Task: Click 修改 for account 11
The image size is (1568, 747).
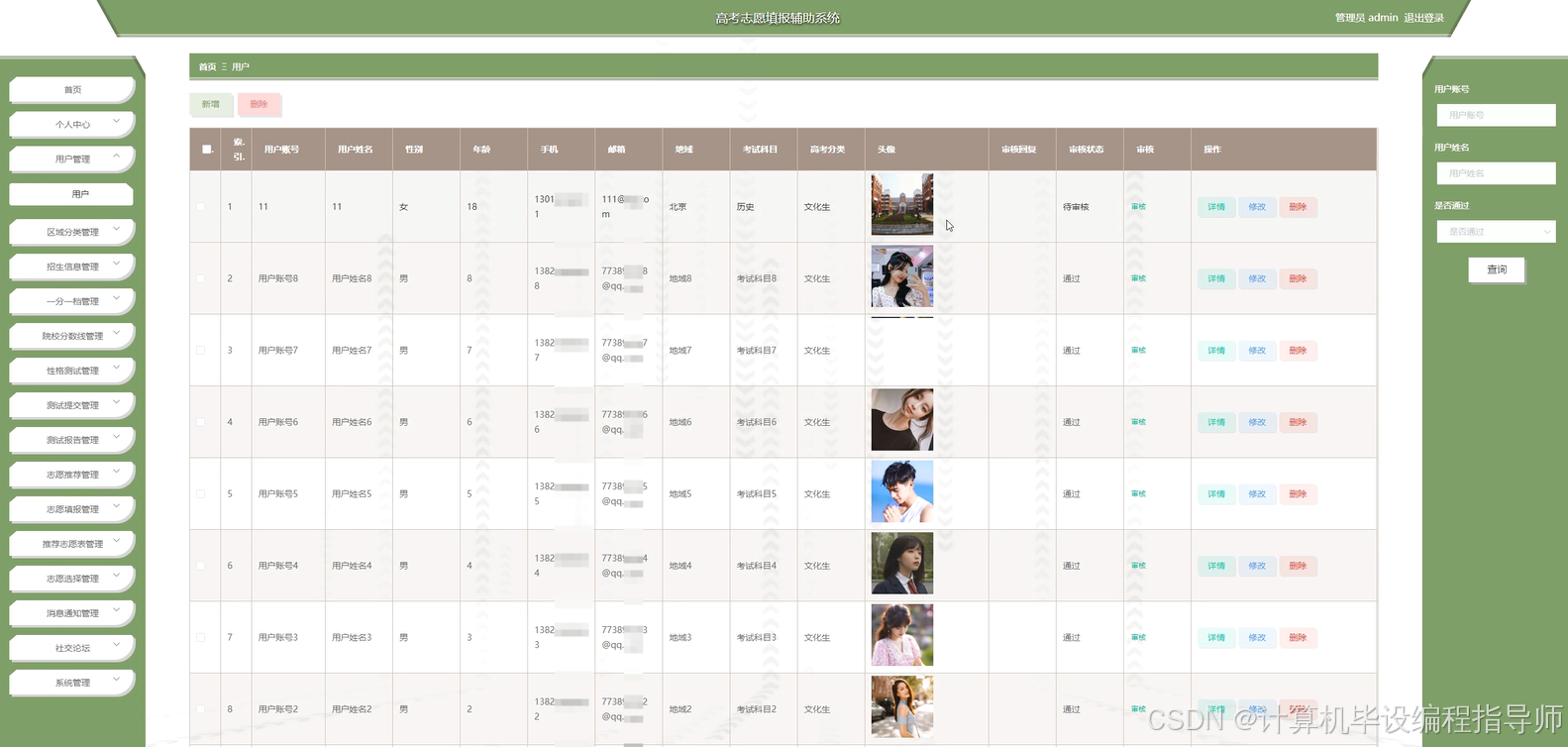Action: pos(1257,207)
